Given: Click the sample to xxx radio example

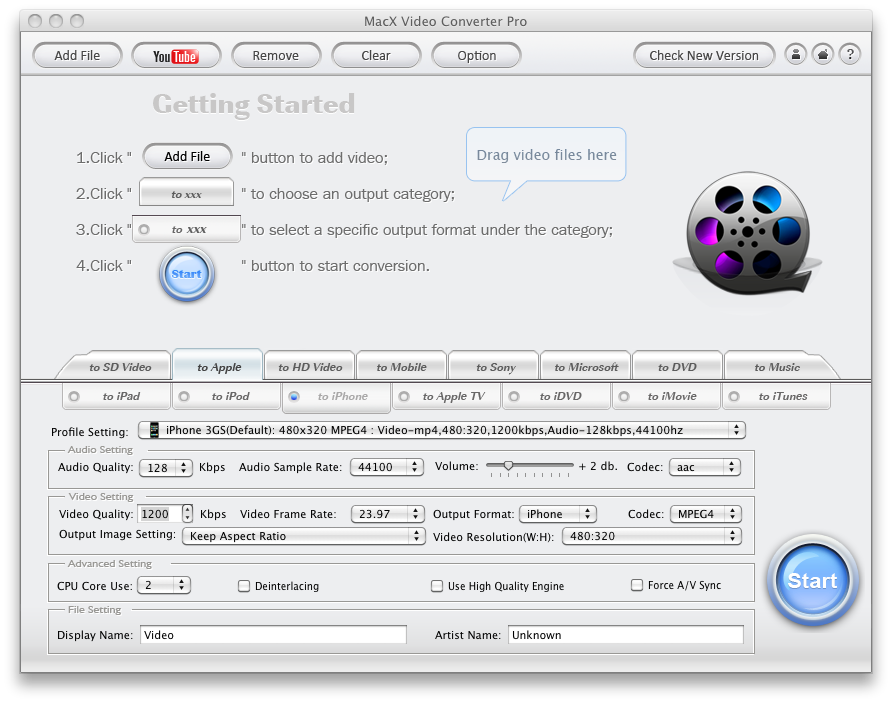Looking at the screenshot, I should point(187,229).
